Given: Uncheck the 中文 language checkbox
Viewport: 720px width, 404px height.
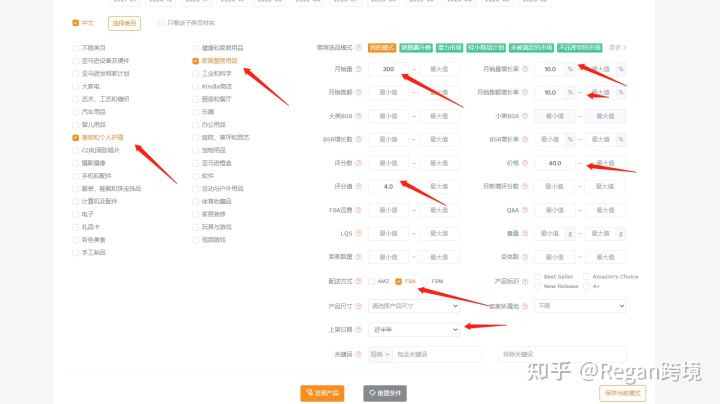Looking at the screenshot, I should (75, 22).
